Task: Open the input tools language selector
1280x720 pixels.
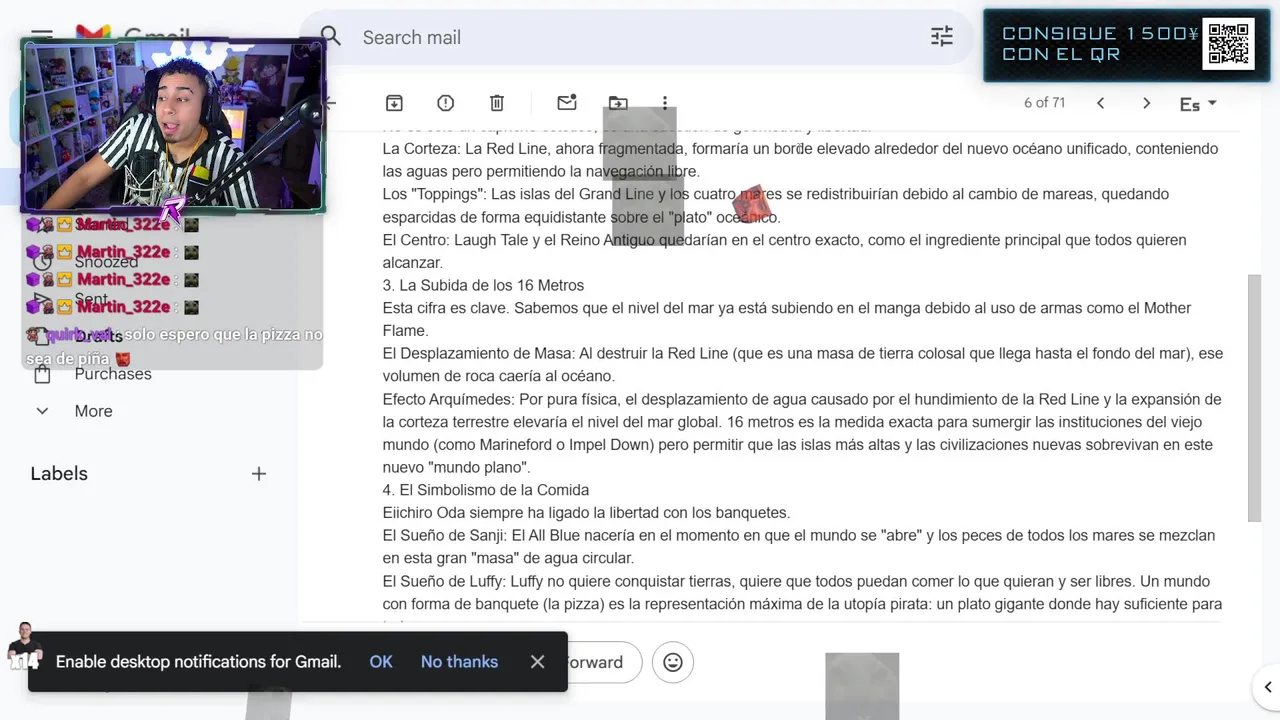Action: (1198, 104)
